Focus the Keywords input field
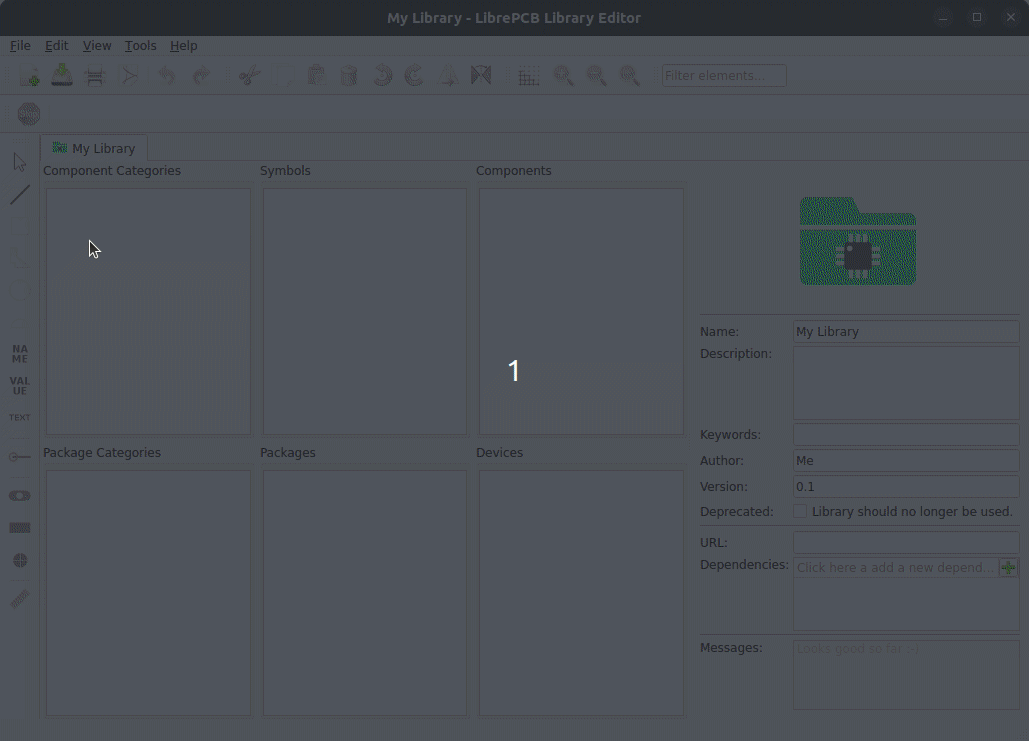1029x741 pixels. [906, 434]
